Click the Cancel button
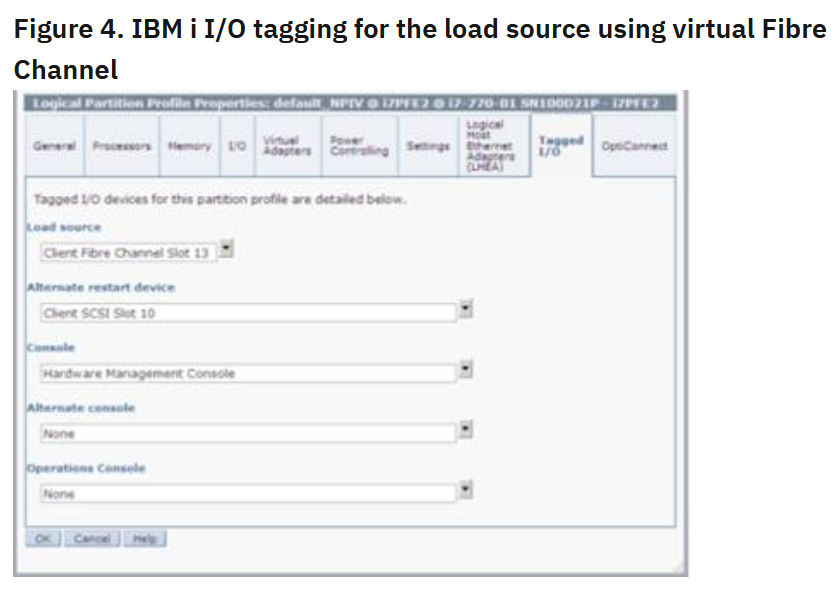840x599 pixels. coord(92,538)
